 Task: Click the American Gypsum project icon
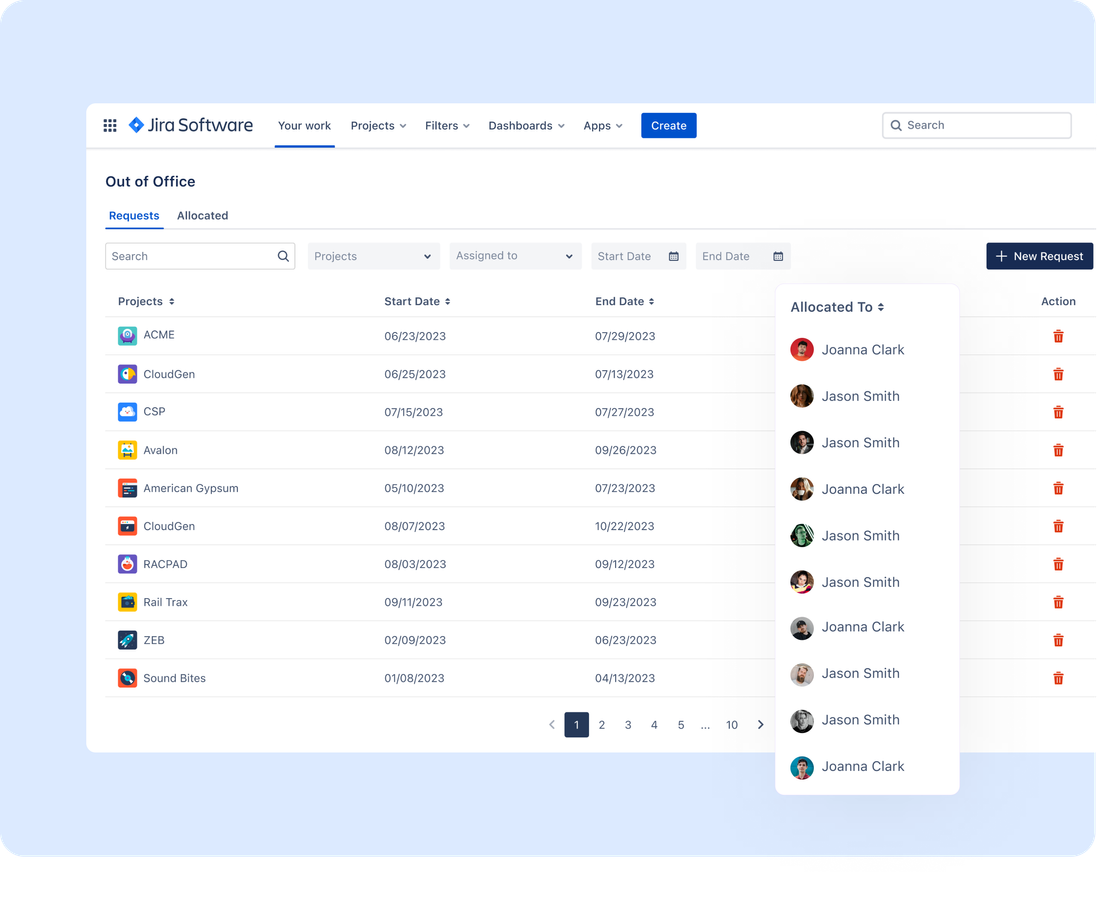127,488
